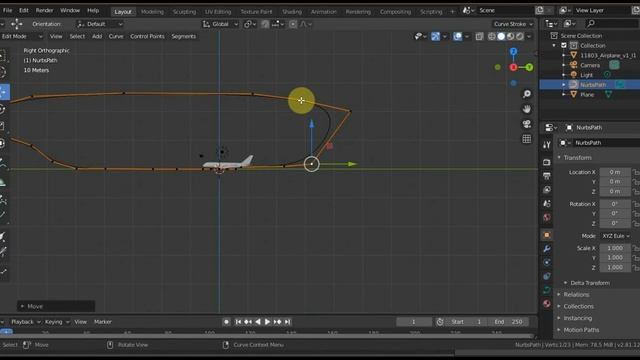
Task: Open the Render properties tab
Action: [547, 162]
